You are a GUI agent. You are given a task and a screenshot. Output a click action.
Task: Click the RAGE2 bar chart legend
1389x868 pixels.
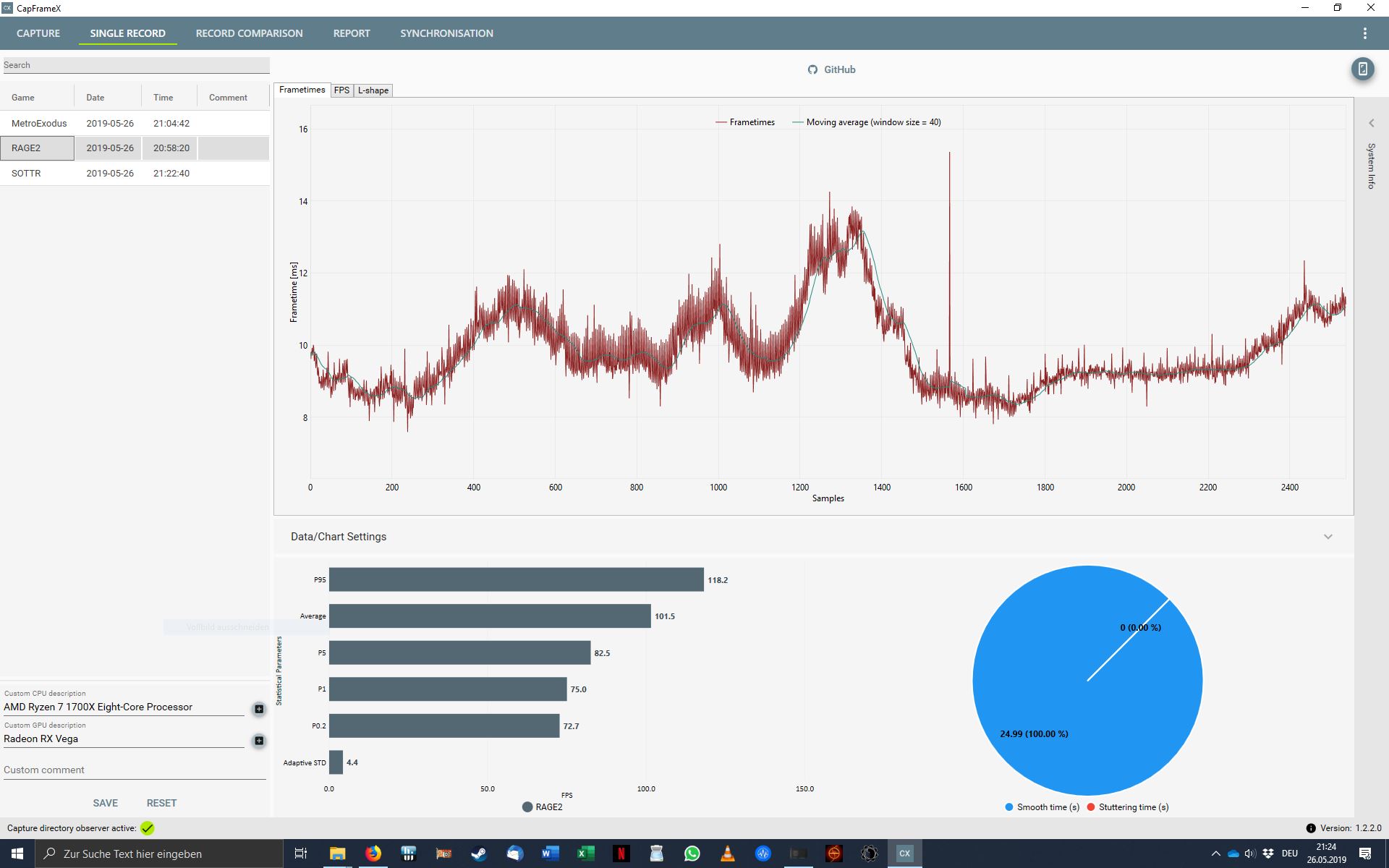click(543, 807)
